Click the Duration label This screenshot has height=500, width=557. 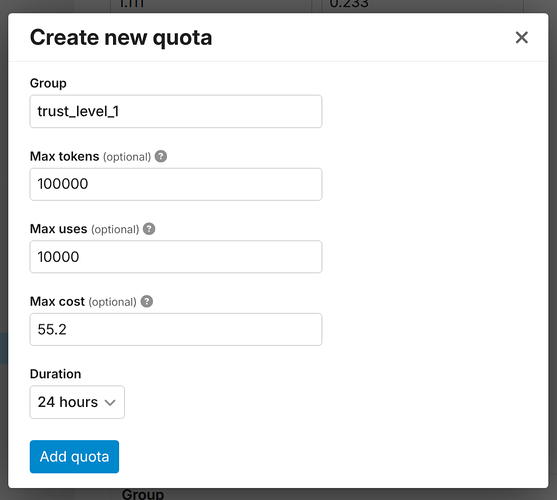[55, 374]
